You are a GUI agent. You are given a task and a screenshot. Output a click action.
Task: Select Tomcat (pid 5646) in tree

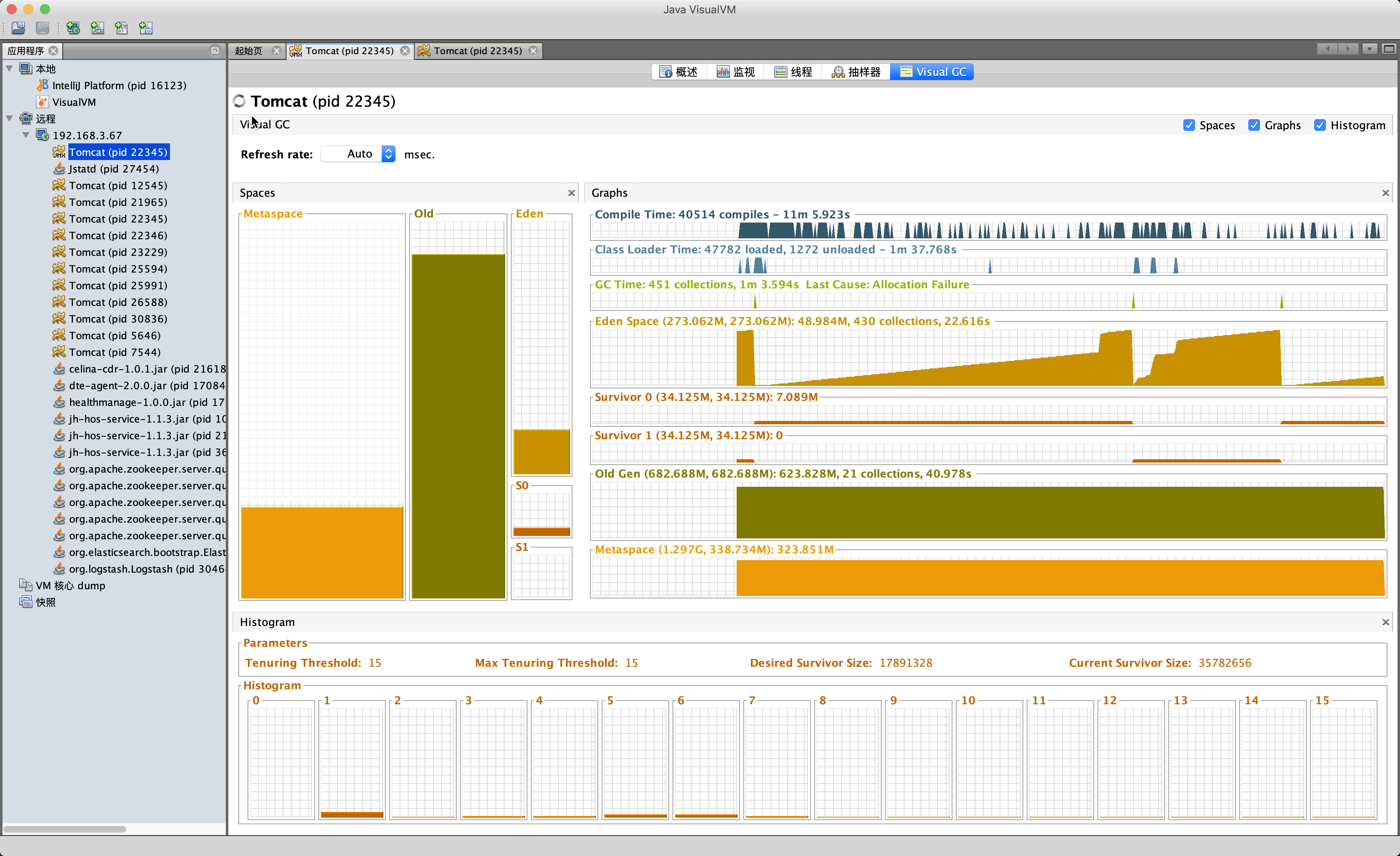[x=107, y=335]
